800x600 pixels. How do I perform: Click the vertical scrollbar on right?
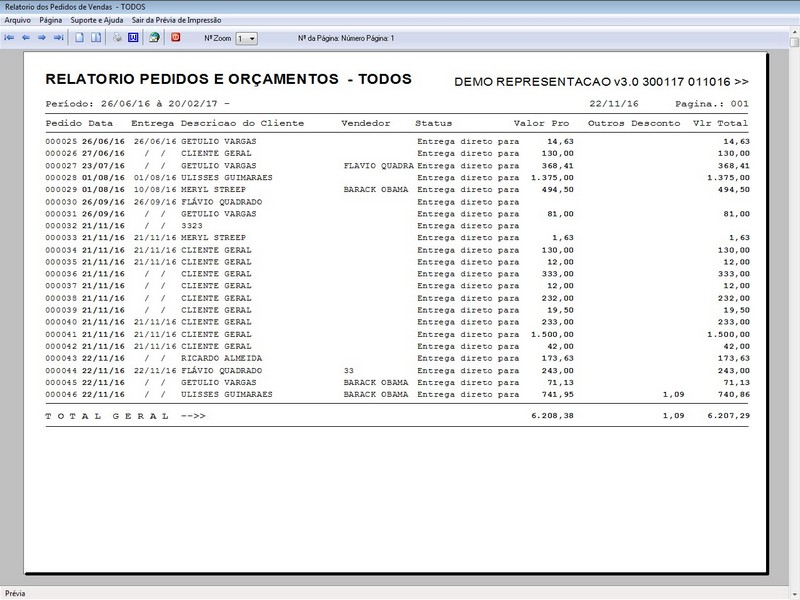tap(792, 300)
